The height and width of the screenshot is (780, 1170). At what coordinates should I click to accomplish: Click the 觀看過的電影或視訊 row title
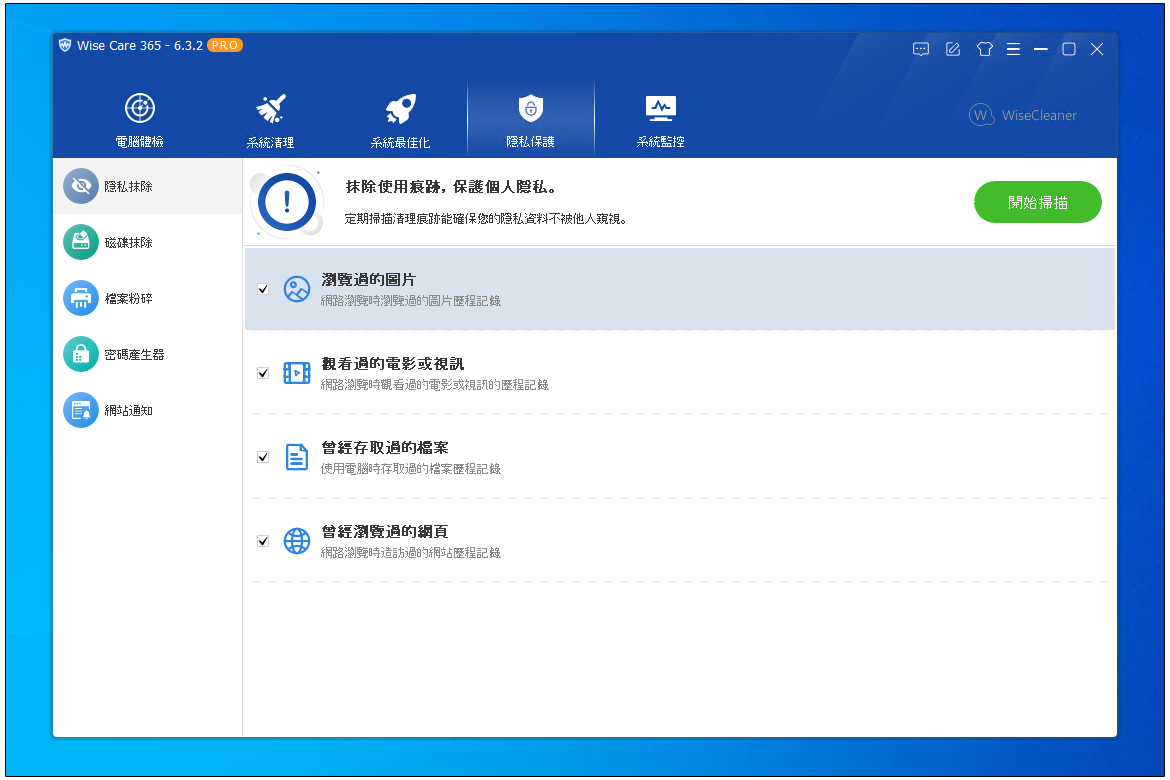click(392, 364)
